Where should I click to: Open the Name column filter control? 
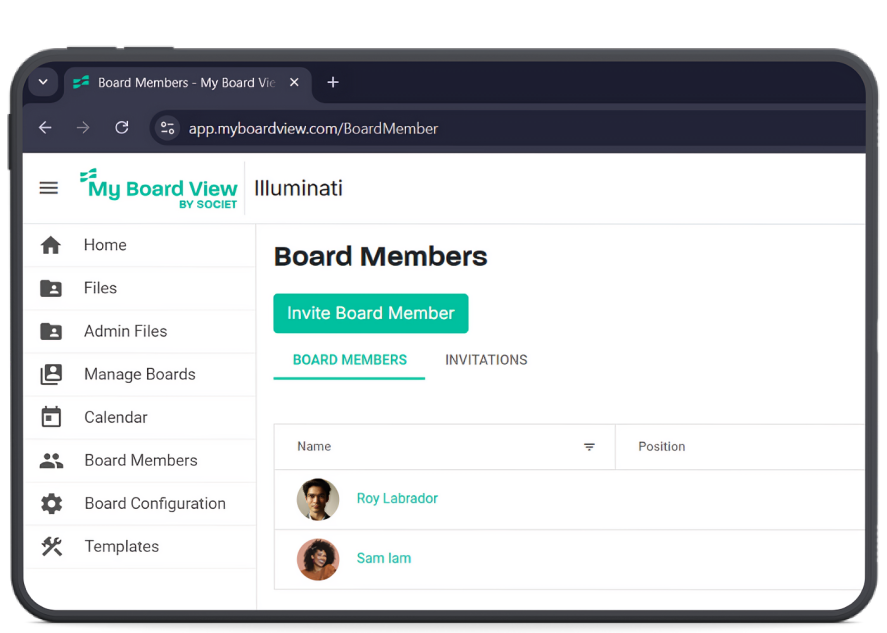click(589, 447)
